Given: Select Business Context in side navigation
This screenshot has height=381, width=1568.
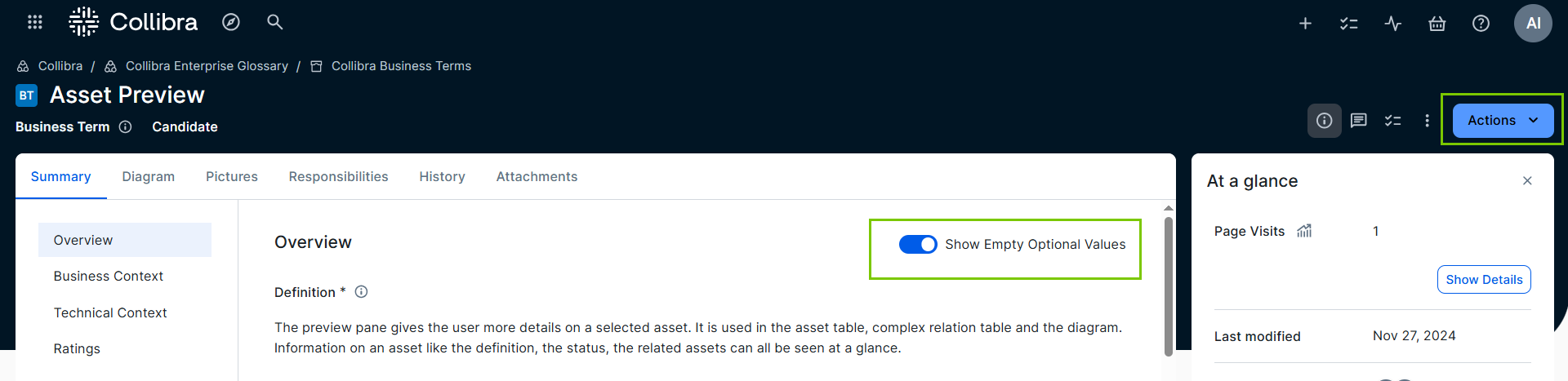Looking at the screenshot, I should coord(109,277).
